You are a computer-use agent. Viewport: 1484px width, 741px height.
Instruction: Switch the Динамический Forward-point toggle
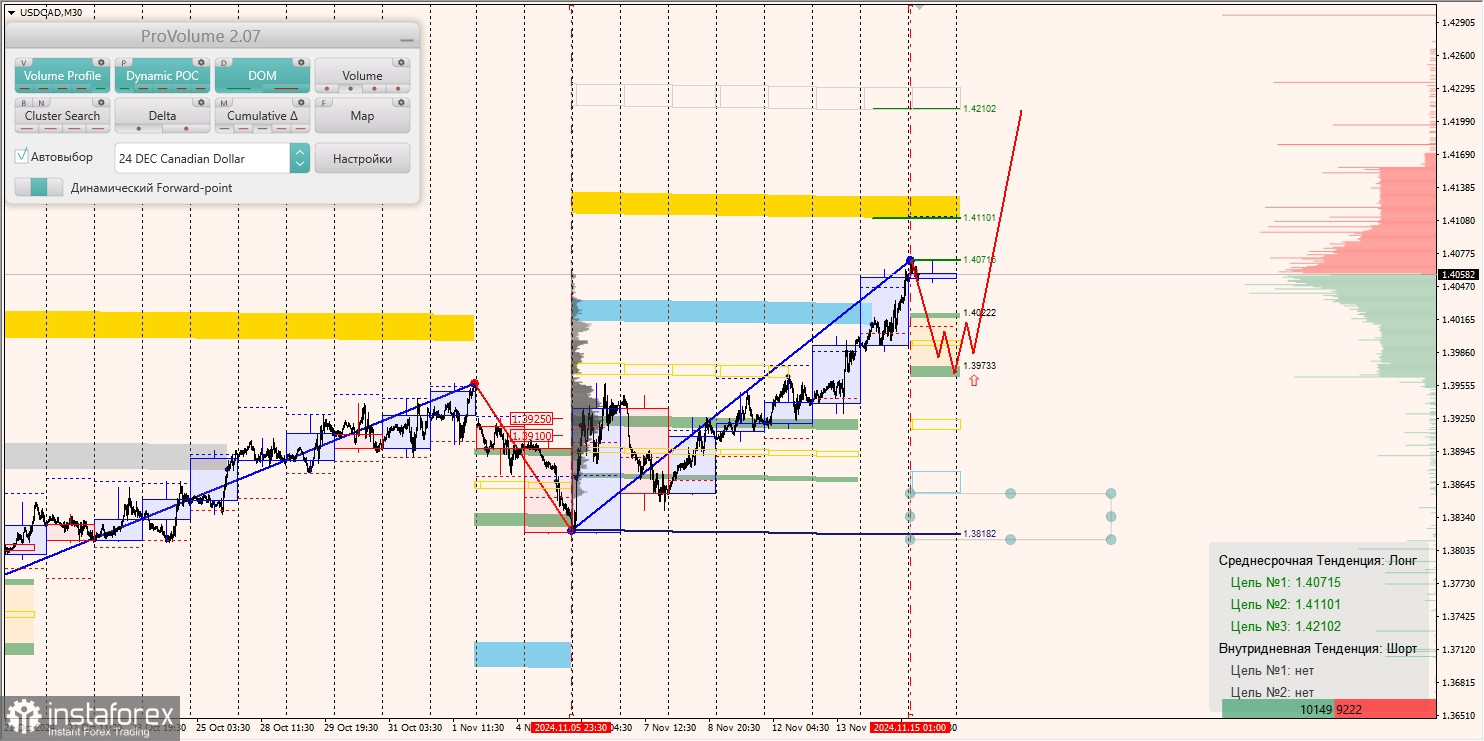point(39,187)
